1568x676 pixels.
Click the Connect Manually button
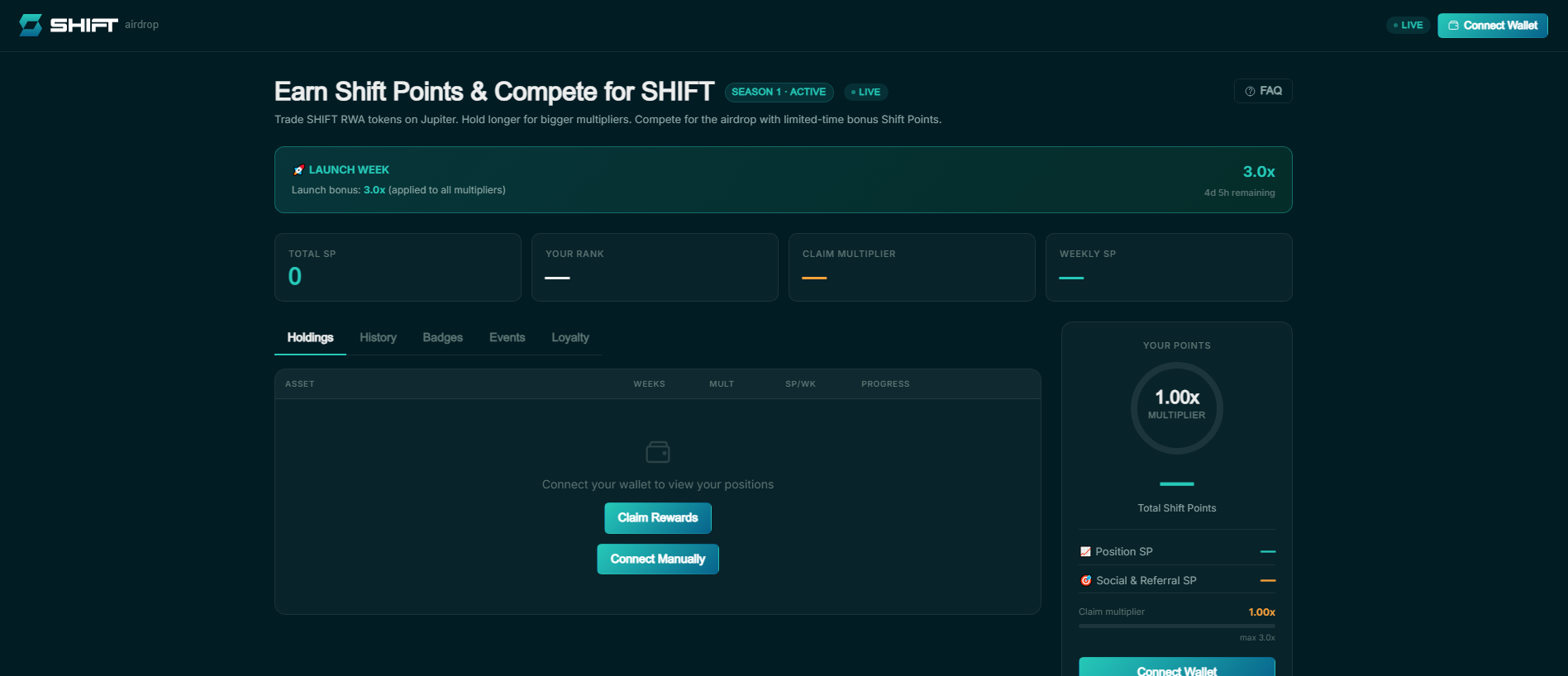click(x=658, y=559)
